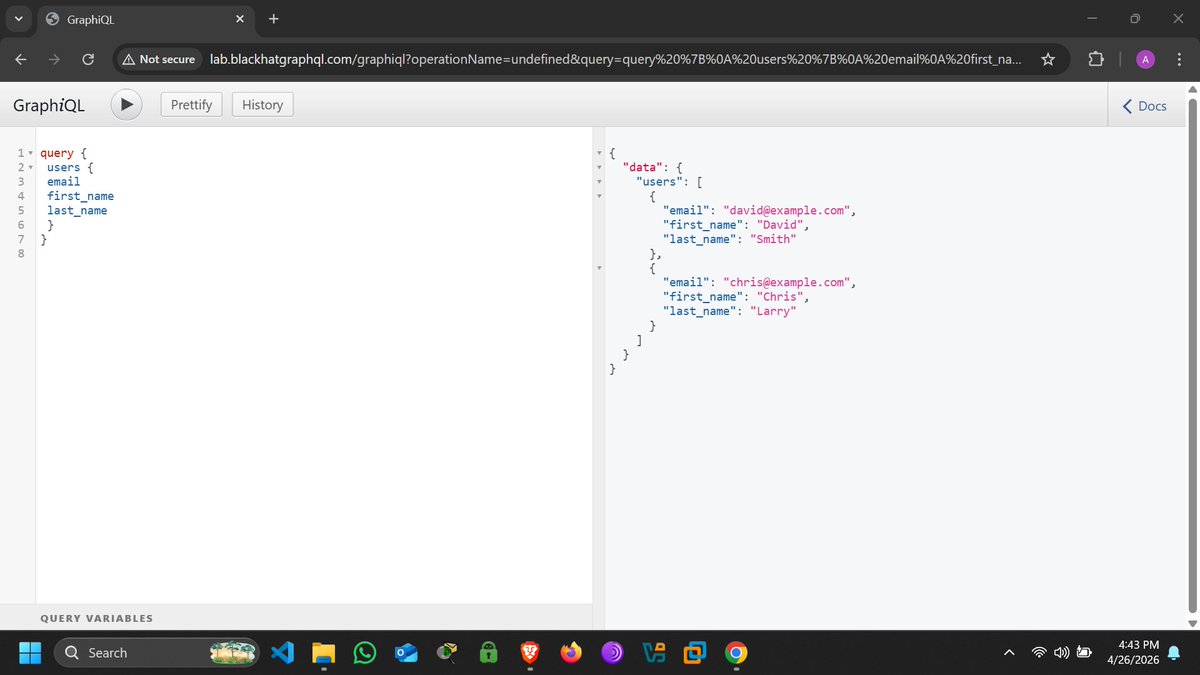Click the word query on line 1

pos(57,154)
